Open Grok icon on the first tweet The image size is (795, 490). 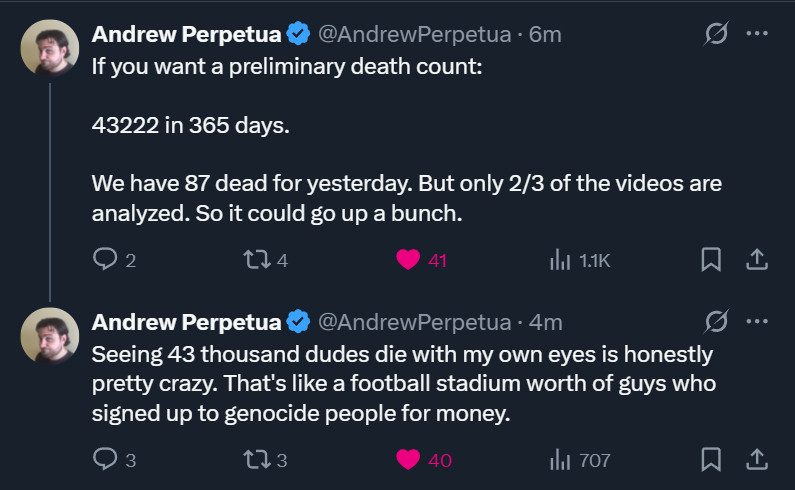tap(716, 34)
